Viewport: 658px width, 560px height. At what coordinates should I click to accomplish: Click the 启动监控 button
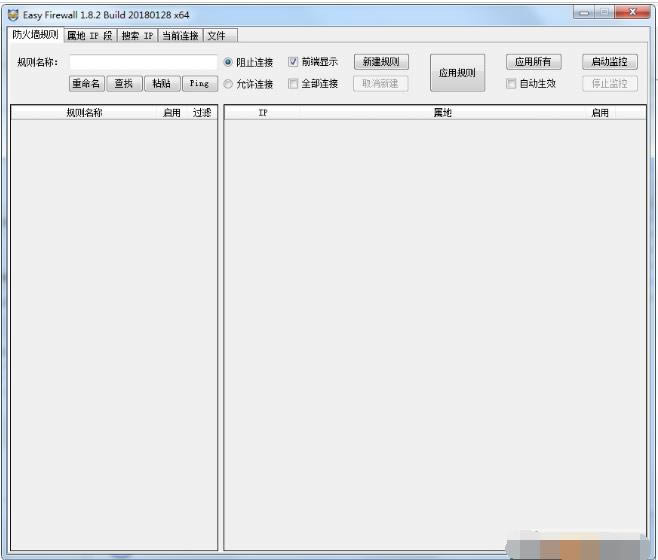coord(610,62)
